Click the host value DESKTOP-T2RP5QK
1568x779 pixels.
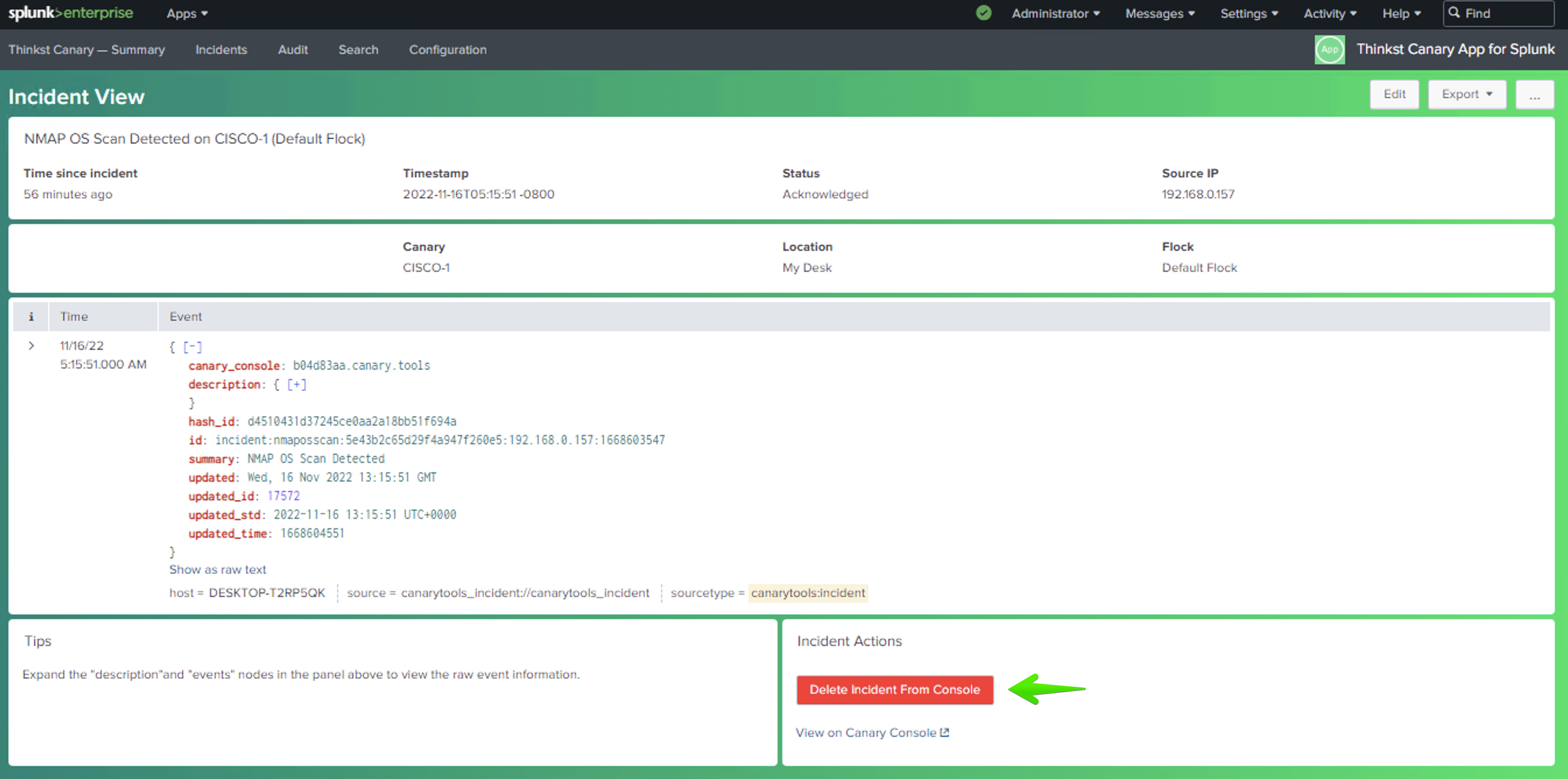pyautogui.click(x=266, y=592)
